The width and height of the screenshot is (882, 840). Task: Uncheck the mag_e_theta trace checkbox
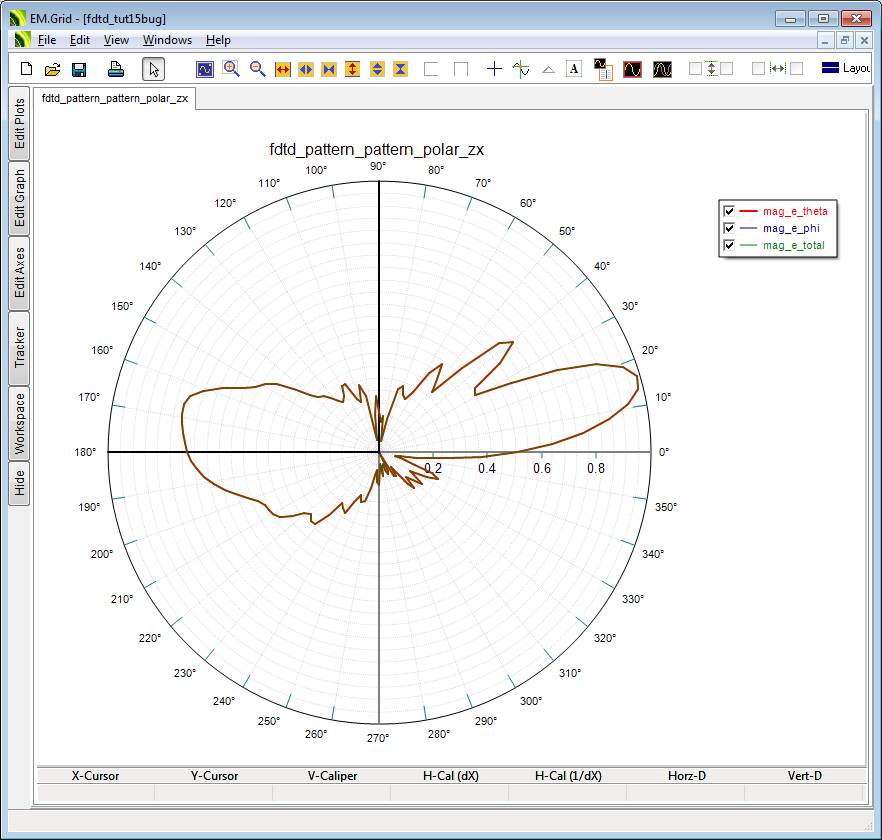729,211
